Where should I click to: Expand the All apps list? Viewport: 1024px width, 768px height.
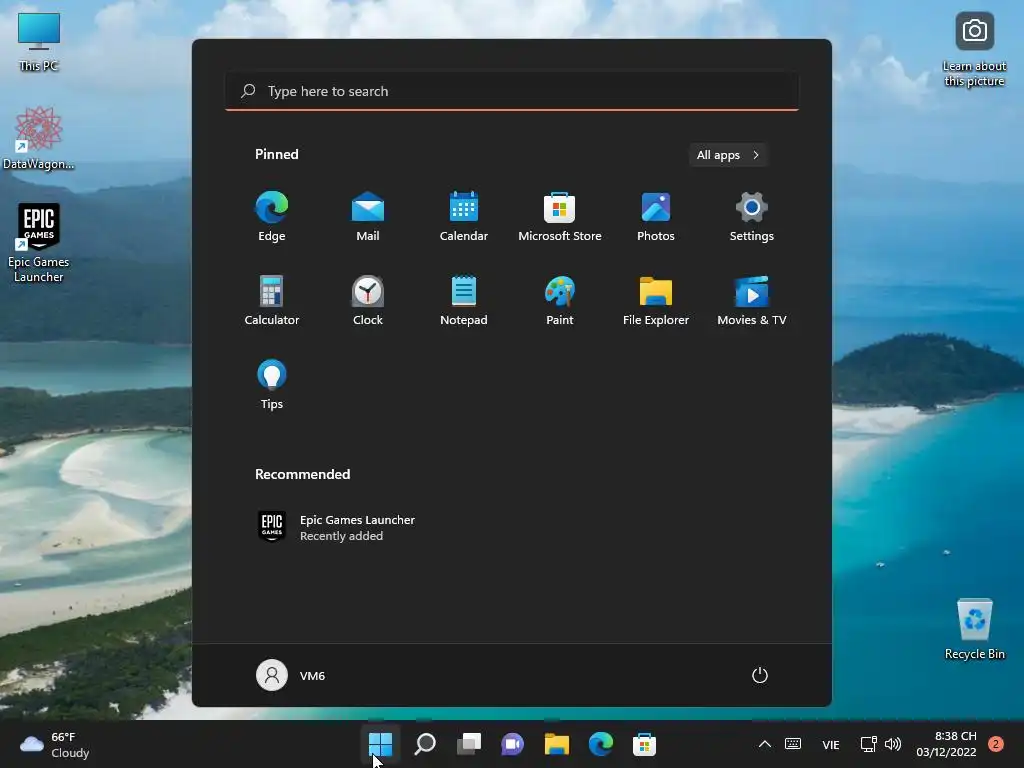[728, 155]
